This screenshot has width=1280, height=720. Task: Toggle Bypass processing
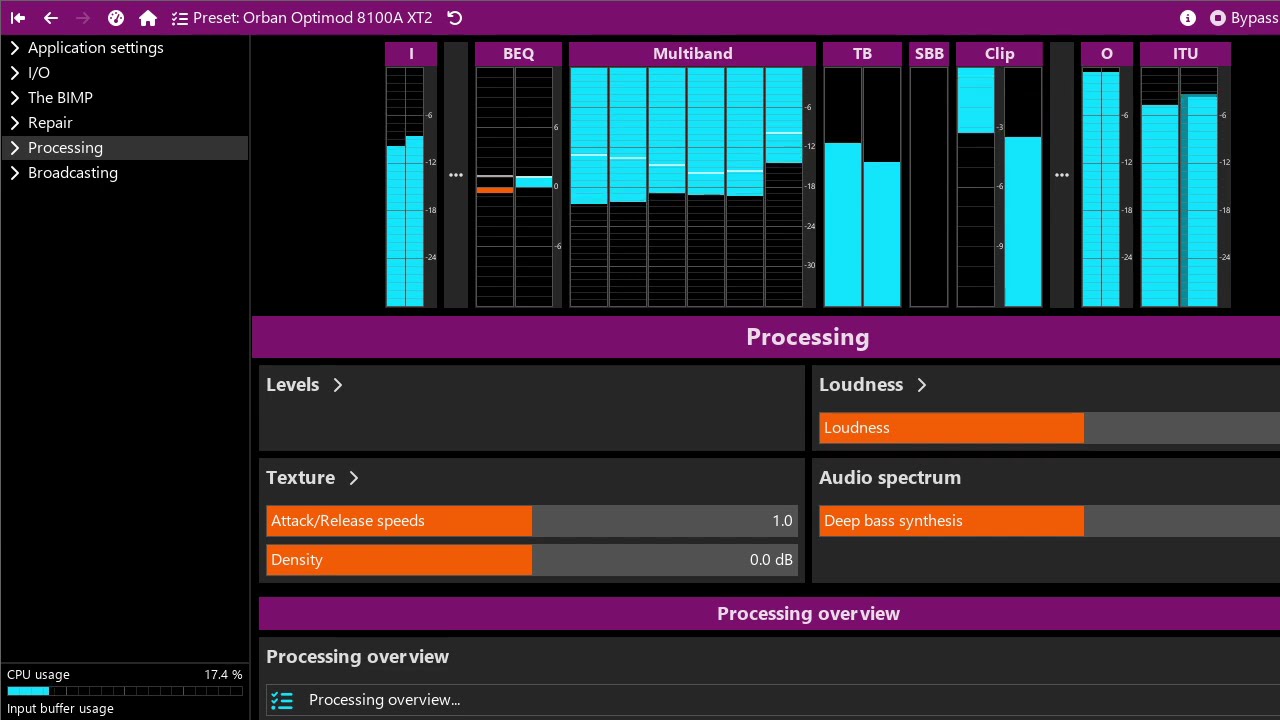click(1243, 18)
